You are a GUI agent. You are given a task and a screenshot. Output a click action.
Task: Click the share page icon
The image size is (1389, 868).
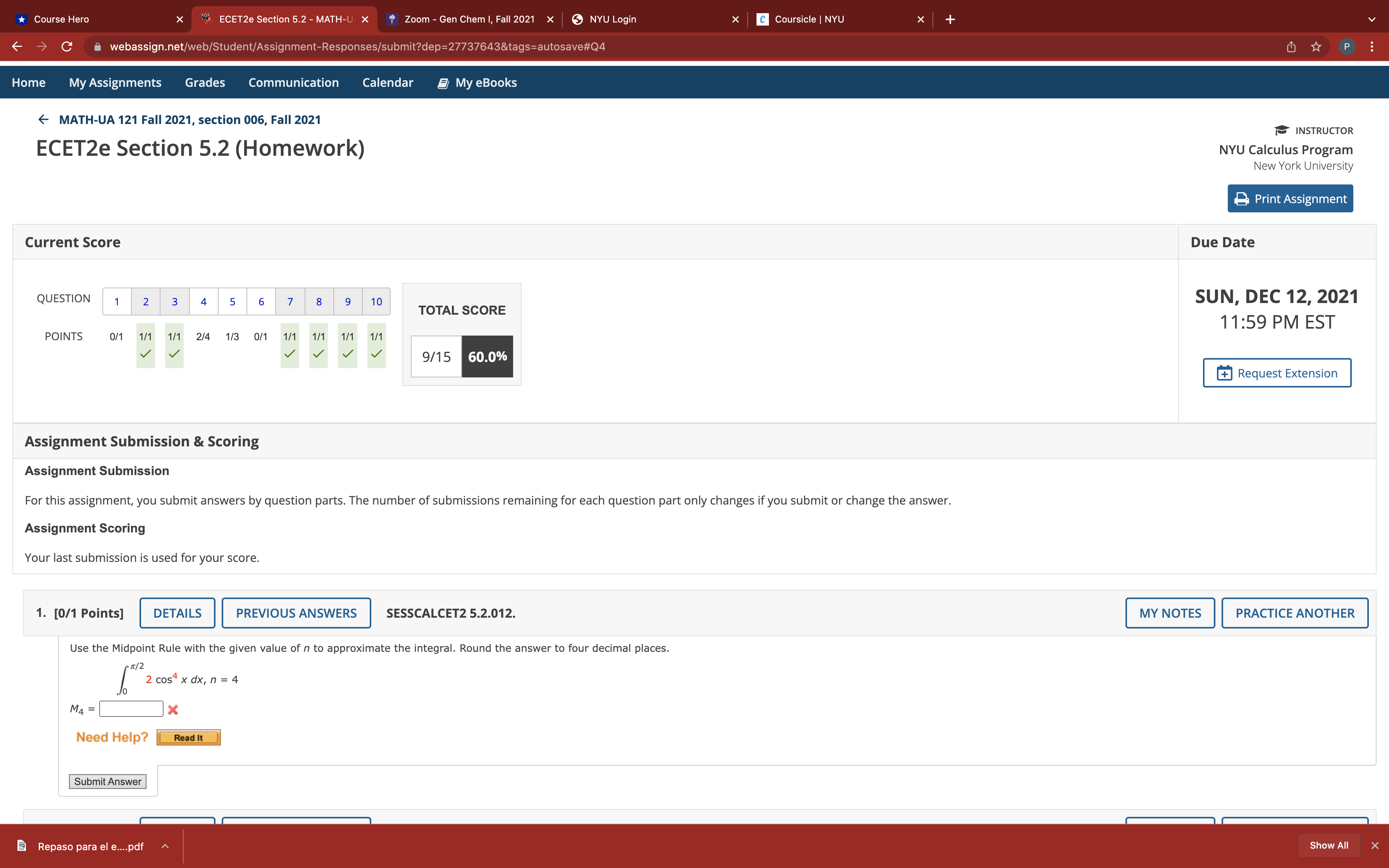click(x=1291, y=46)
